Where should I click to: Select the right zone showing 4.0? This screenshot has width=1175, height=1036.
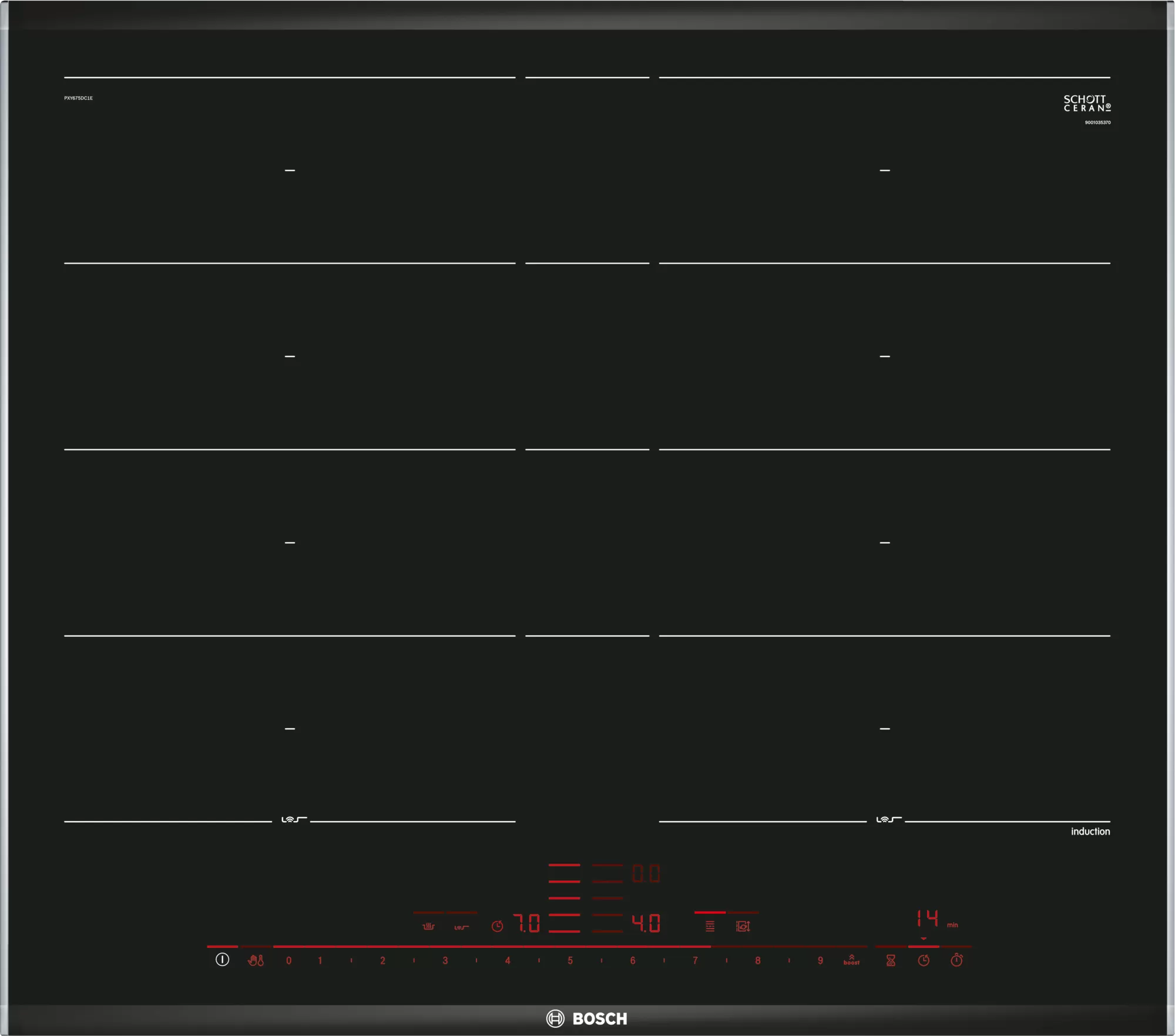click(x=646, y=923)
